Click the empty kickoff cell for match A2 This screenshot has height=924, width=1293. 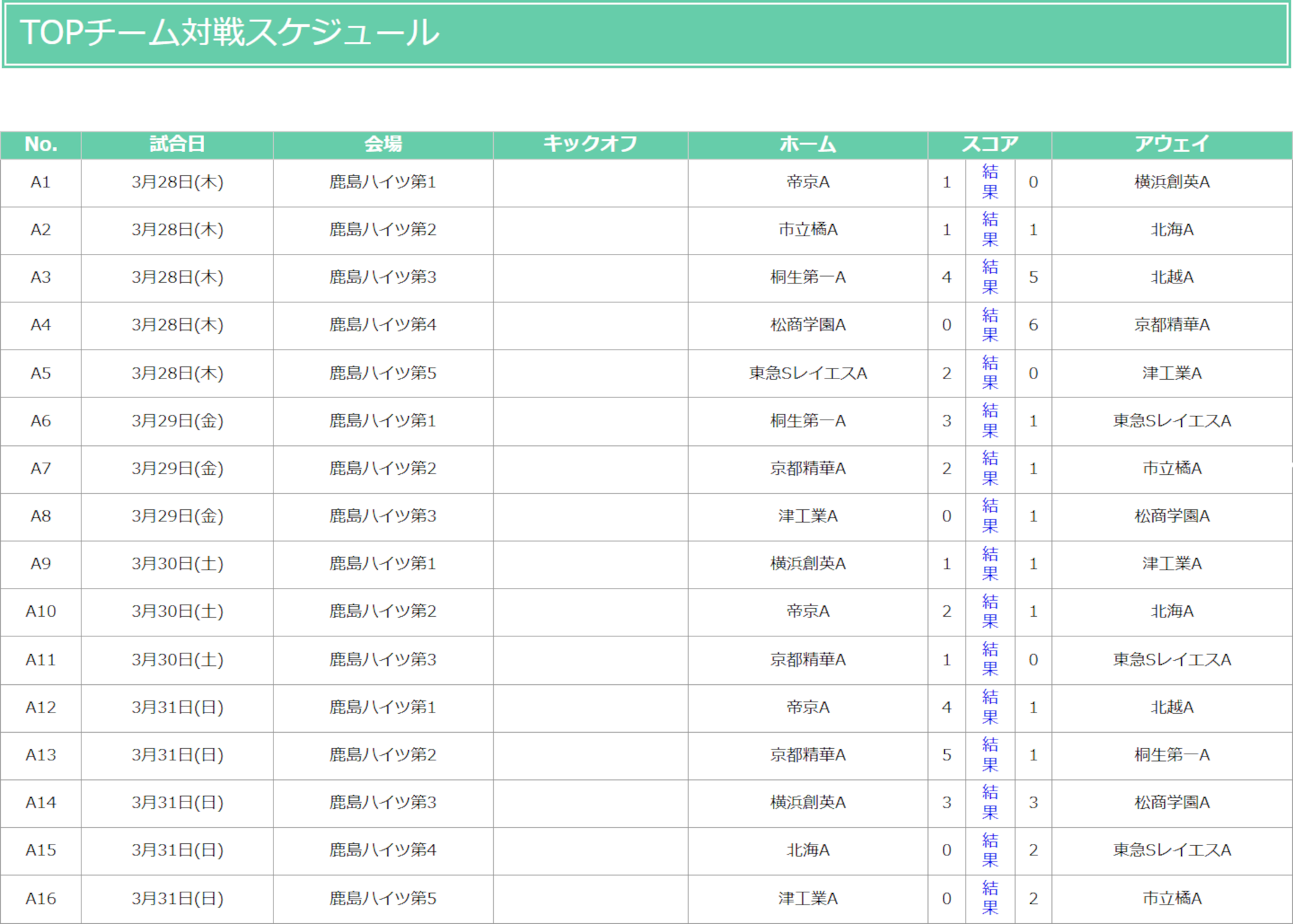click(589, 230)
